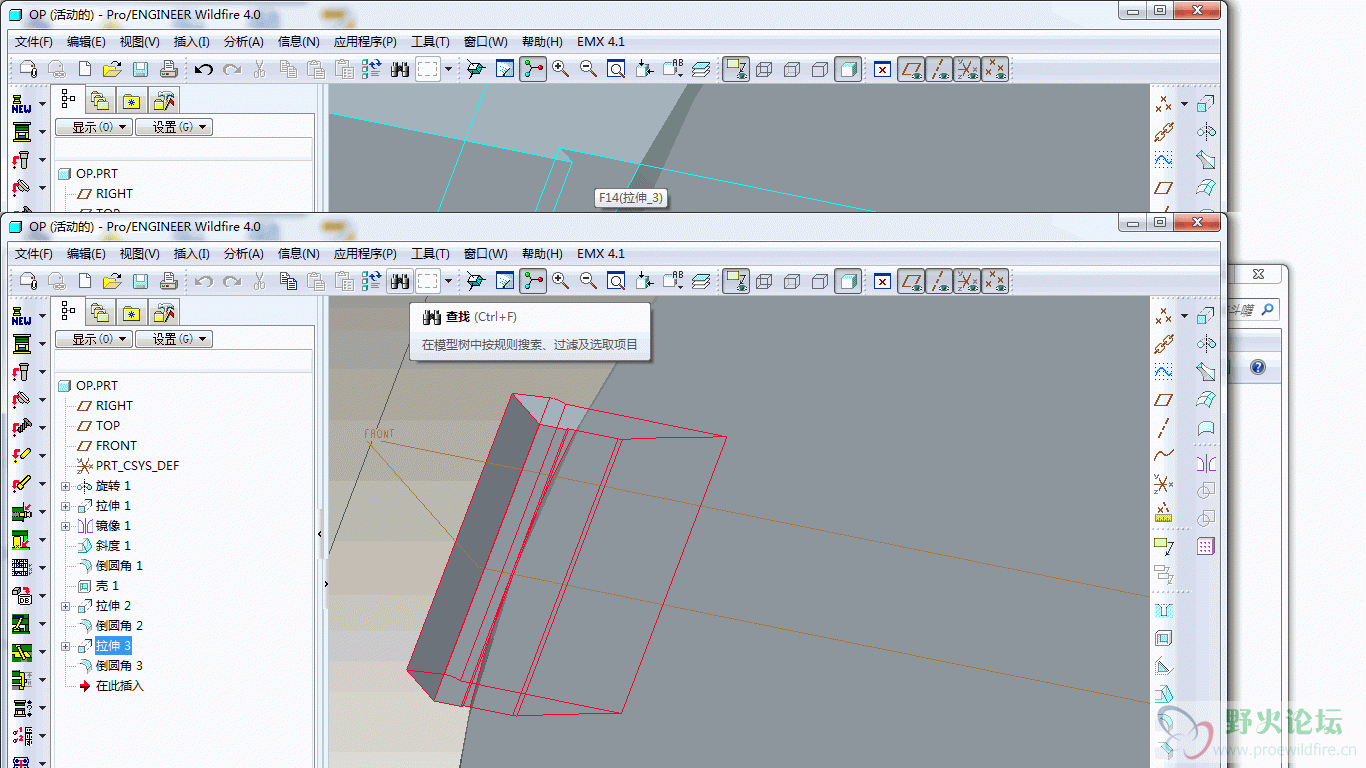
Task: Click Layers icon in front window toolbar
Action: (701, 282)
